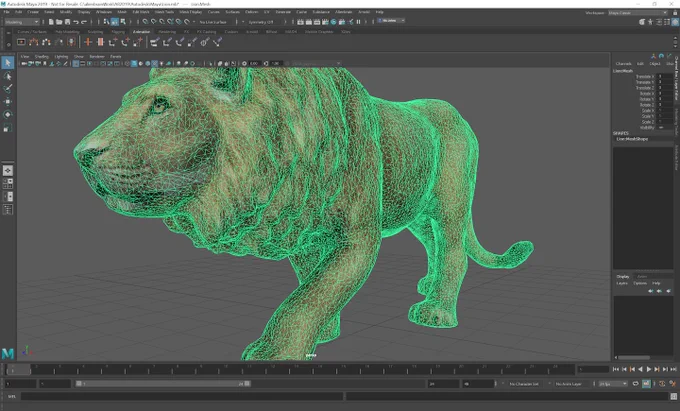Image resolution: width=680 pixels, height=411 pixels.
Task: Click the animation preferences running-man icon
Action: [x=673, y=384]
